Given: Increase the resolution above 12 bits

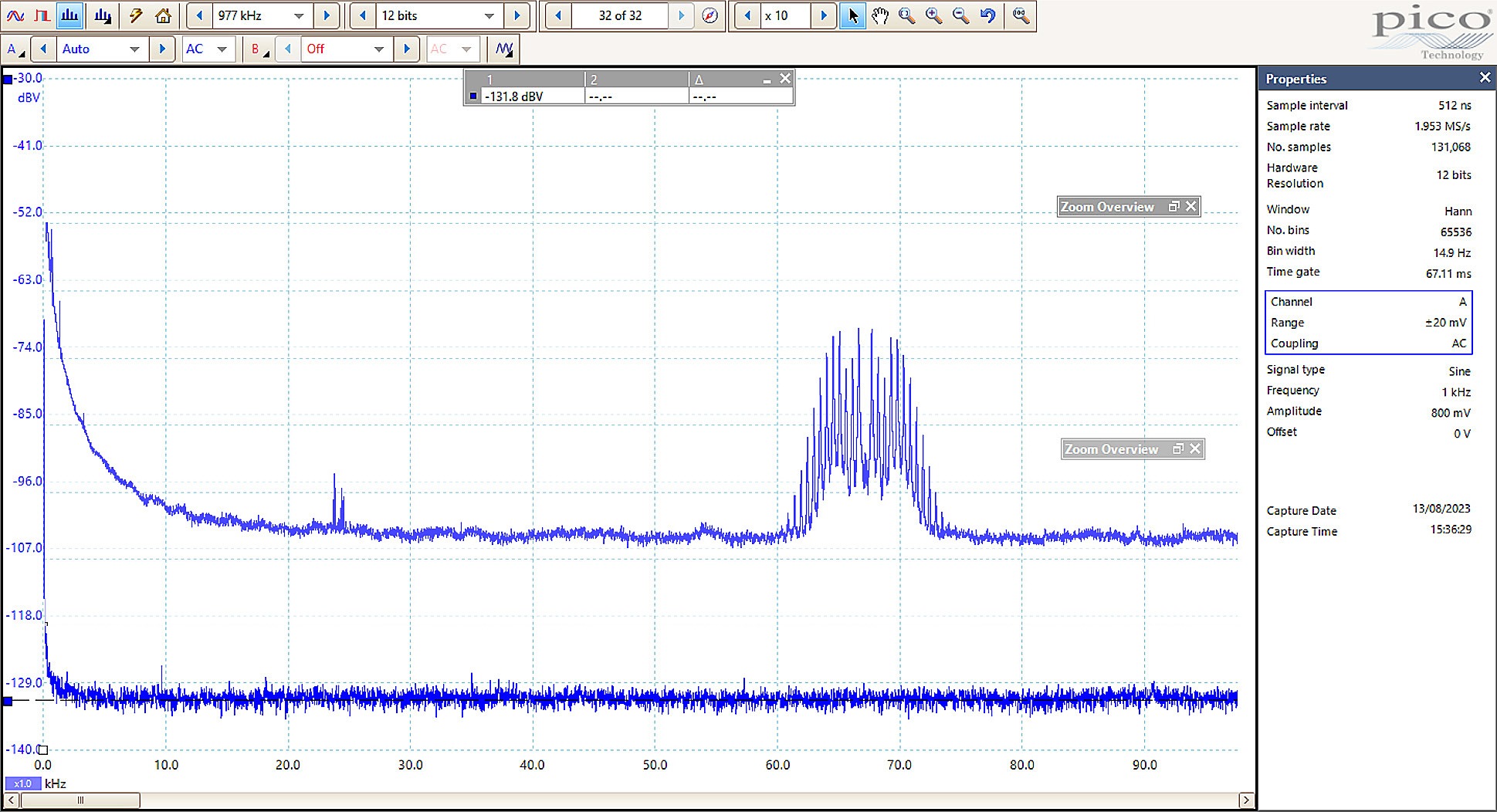Looking at the screenshot, I should click(x=517, y=15).
